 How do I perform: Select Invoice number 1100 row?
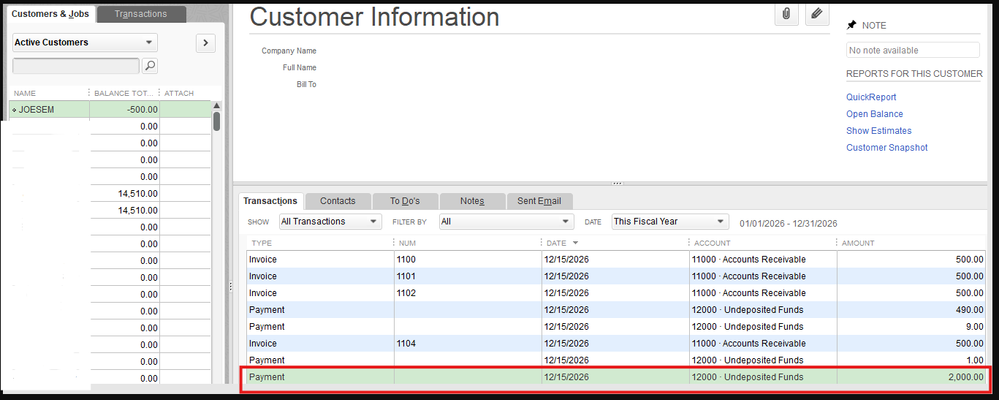(617, 260)
